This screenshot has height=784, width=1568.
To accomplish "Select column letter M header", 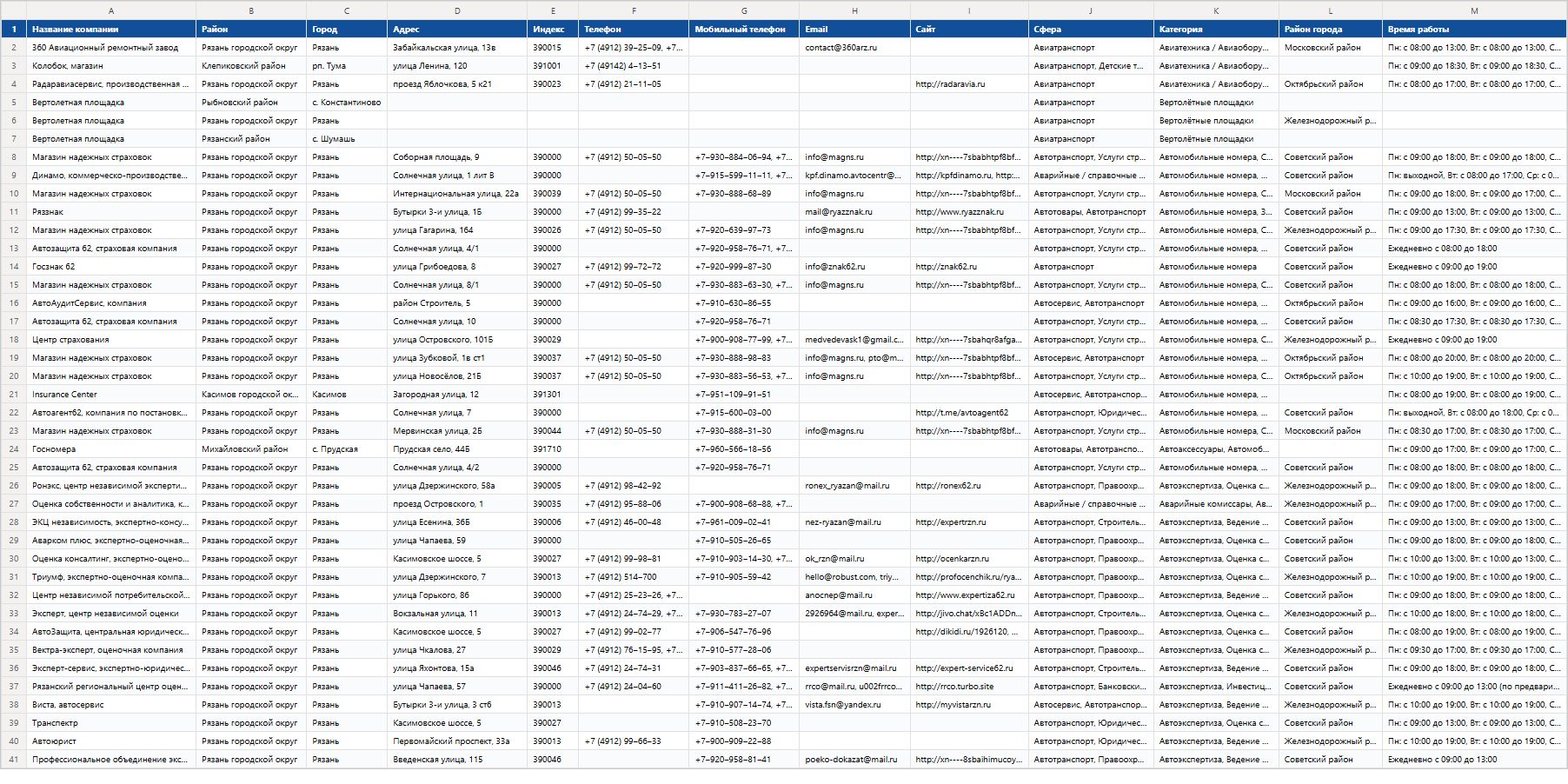I will click(1474, 10).
